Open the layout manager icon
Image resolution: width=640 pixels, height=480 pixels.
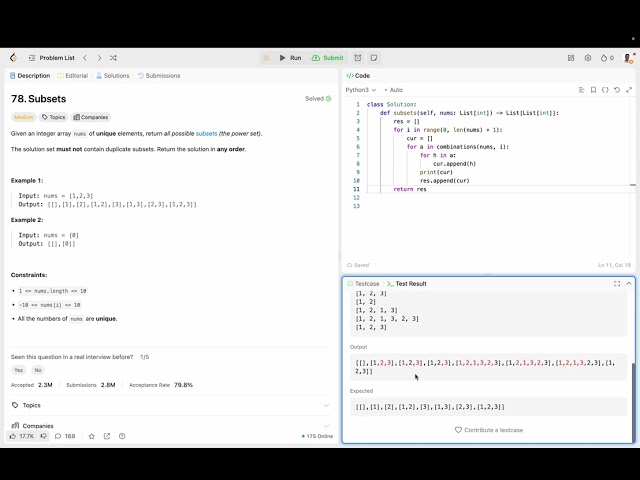click(570, 58)
